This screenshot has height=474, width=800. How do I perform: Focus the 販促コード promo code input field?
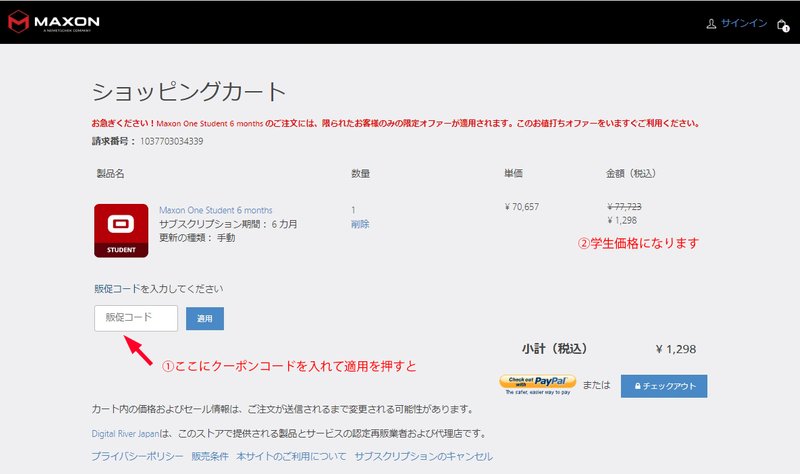[x=136, y=318]
